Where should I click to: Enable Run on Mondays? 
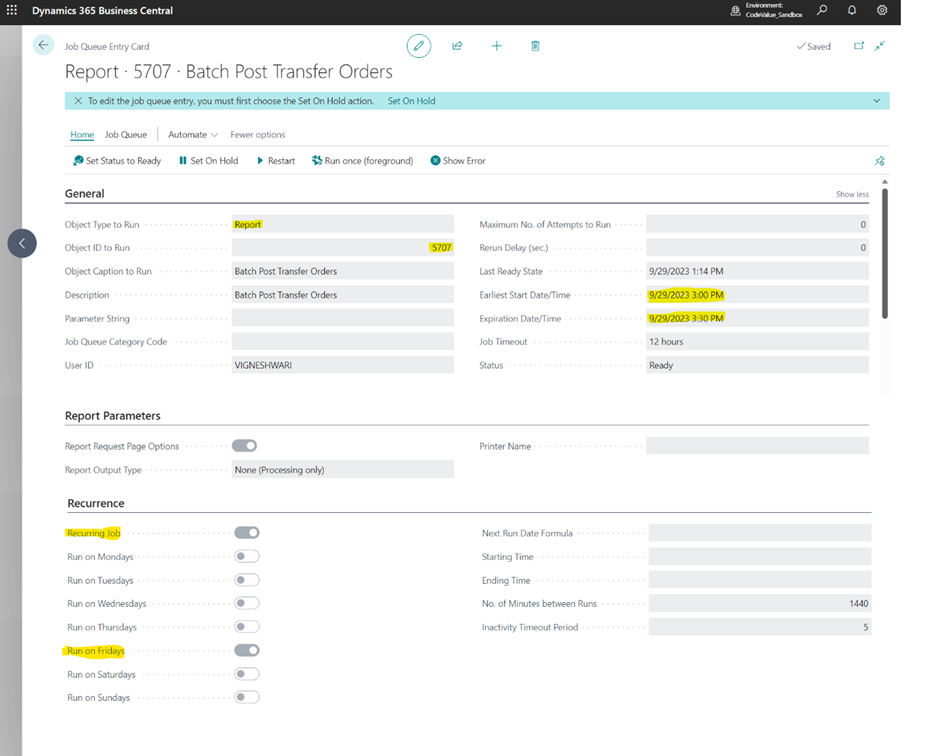click(x=247, y=557)
